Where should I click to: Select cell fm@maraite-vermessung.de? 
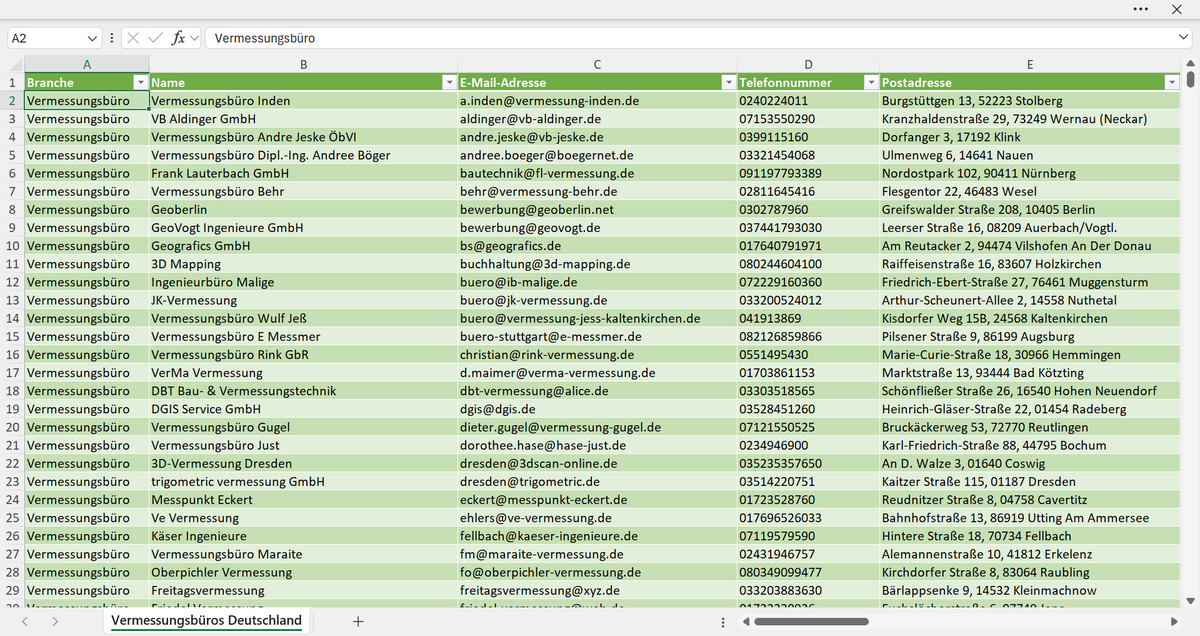point(597,554)
